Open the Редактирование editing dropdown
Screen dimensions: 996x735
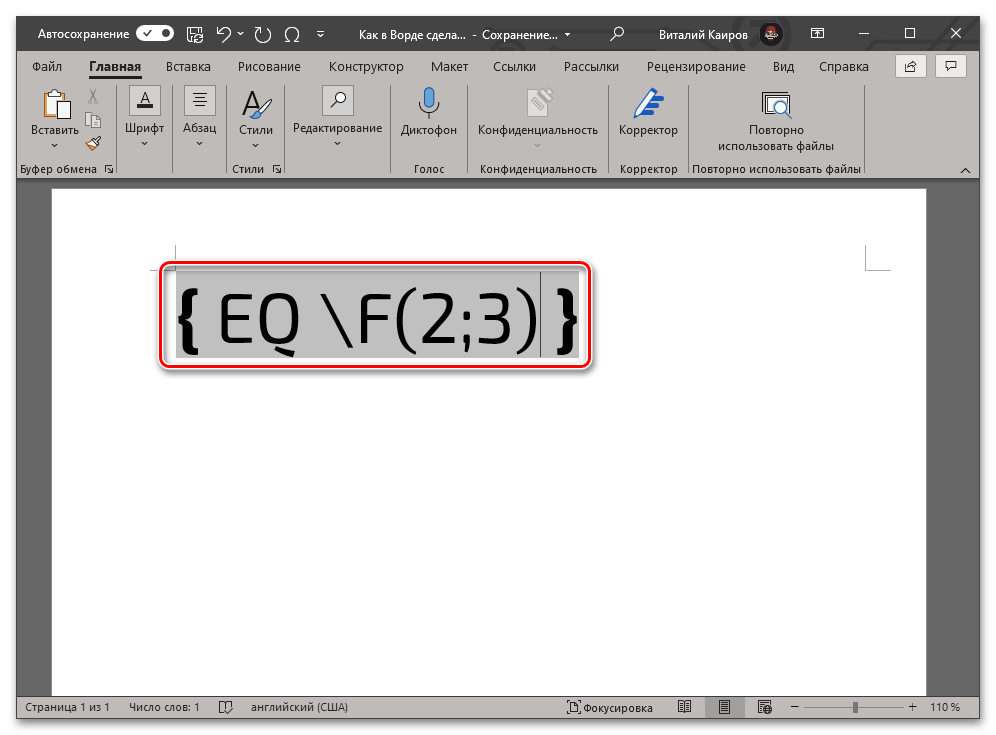coord(337,118)
